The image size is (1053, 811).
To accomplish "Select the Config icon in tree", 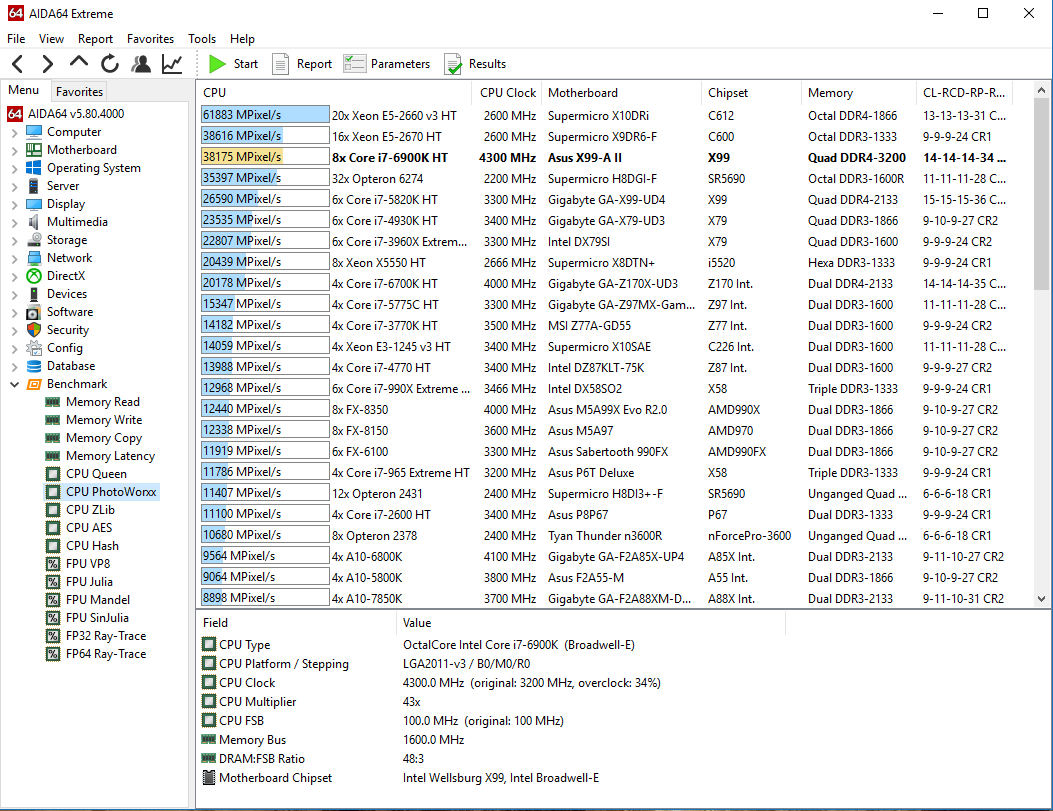I will tap(34, 348).
